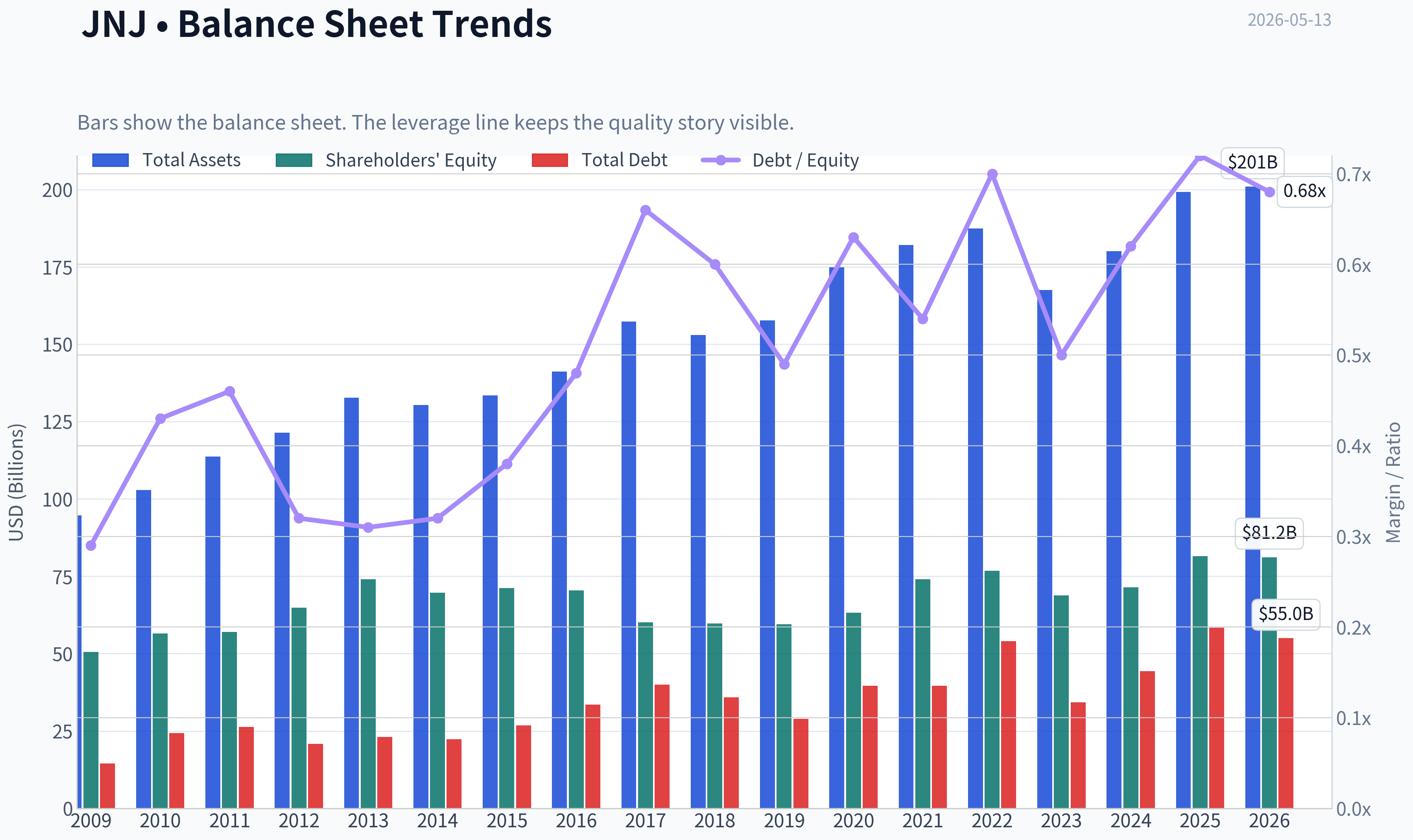Click the purple Debt / Equity legend marker

(x=720, y=160)
